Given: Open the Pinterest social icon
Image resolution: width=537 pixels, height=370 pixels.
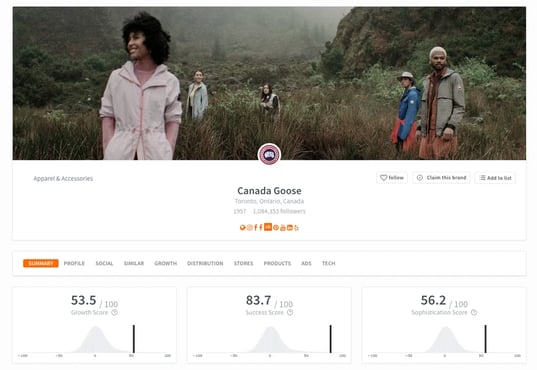Looking at the screenshot, I should (276, 227).
